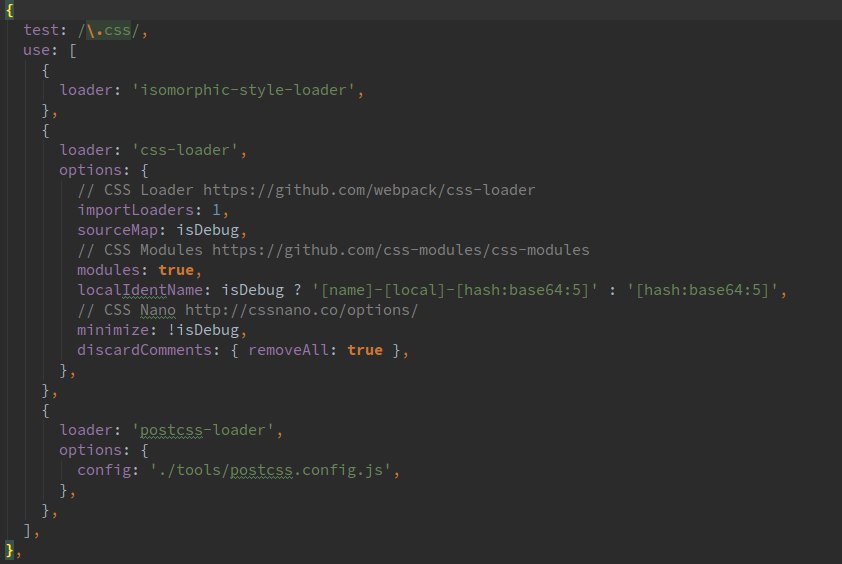
Task: Click the 'minimize' property key
Action: (x=113, y=330)
